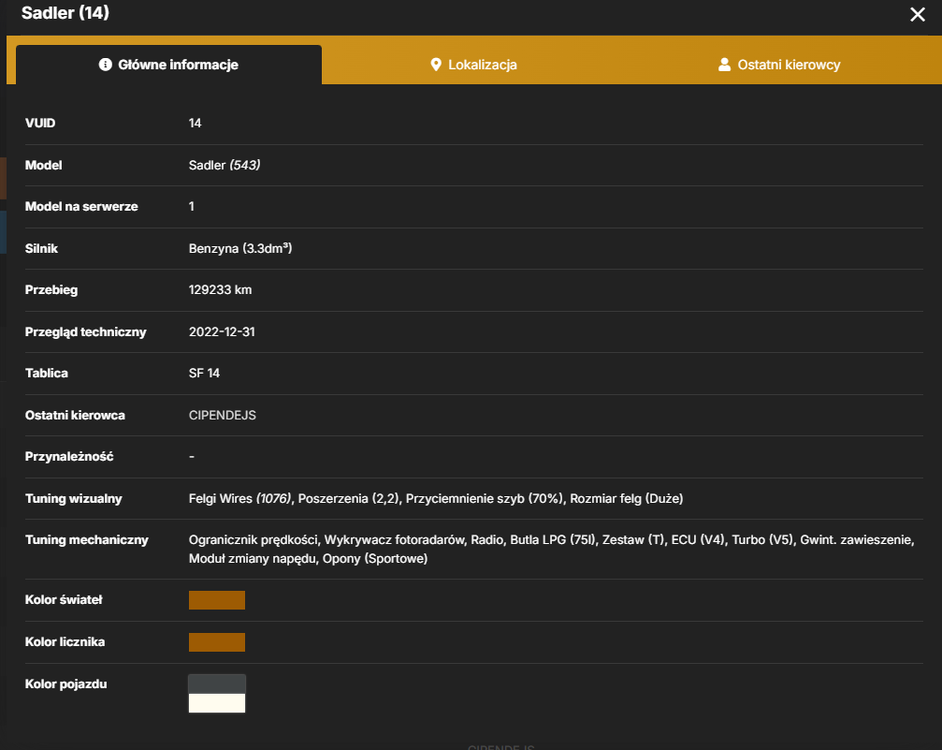Select the Główne informacje tab
The height and width of the screenshot is (750, 942).
tap(169, 64)
